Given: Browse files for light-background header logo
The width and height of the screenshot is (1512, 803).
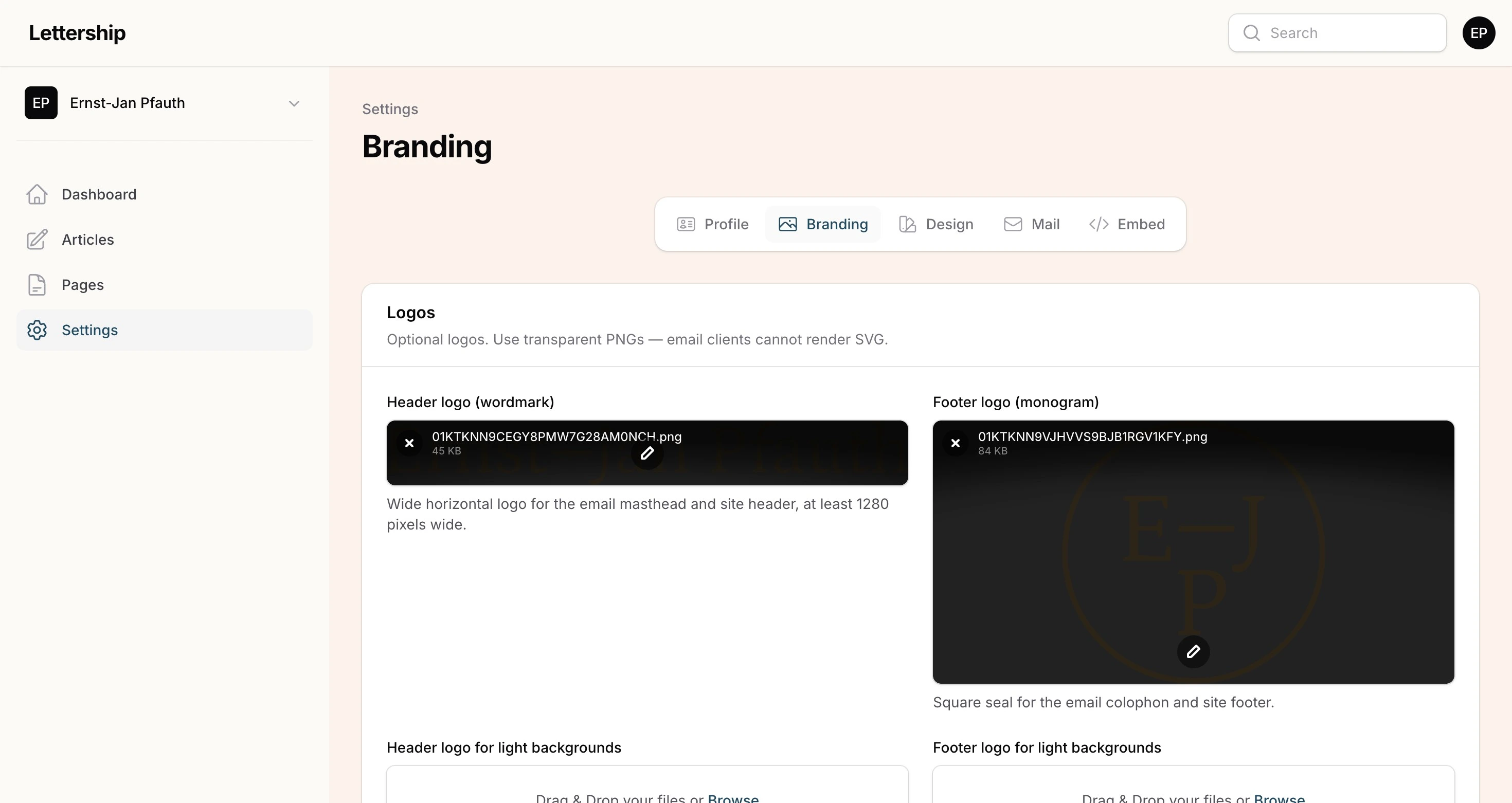Looking at the screenshot, I should tap(733, 798).
